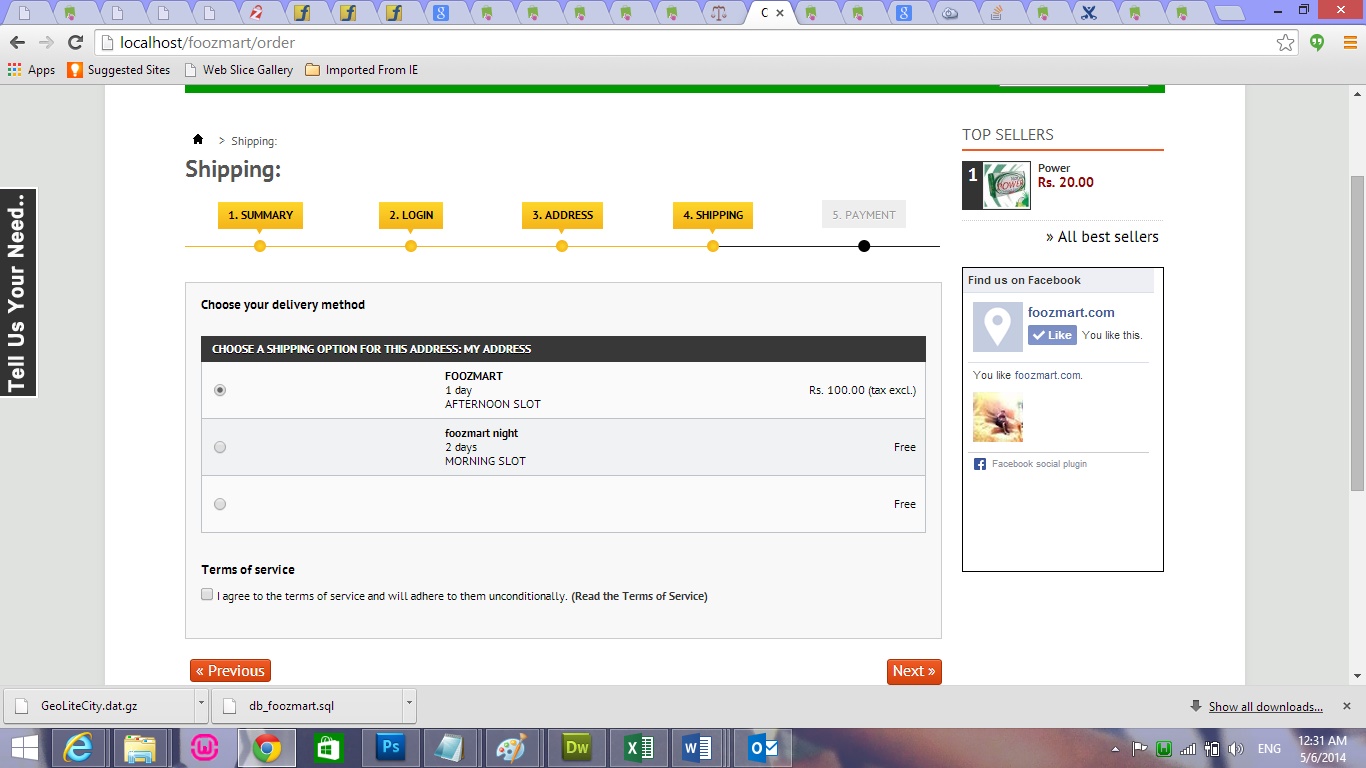This screenshot has width=1366, height=768.
Task: Open Excel from the taskbar
Action: click(637, 748)
